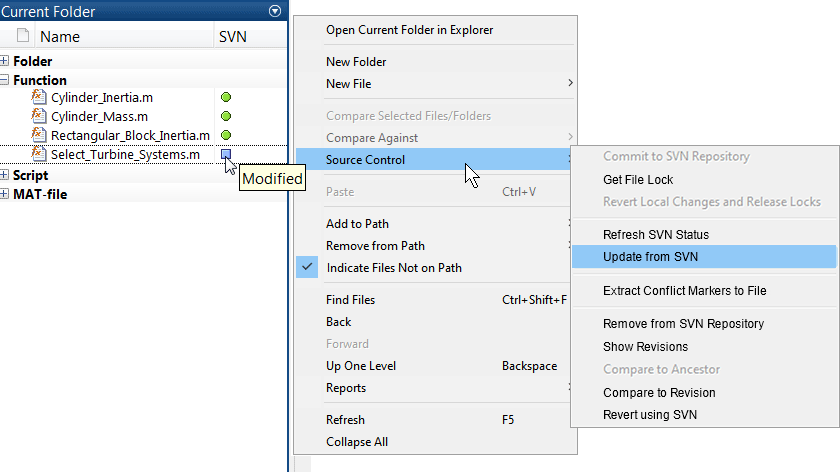Toggle Indicate Files Not on Path
The width and height of the screenshot is (840, 472).
coord(394,268)
